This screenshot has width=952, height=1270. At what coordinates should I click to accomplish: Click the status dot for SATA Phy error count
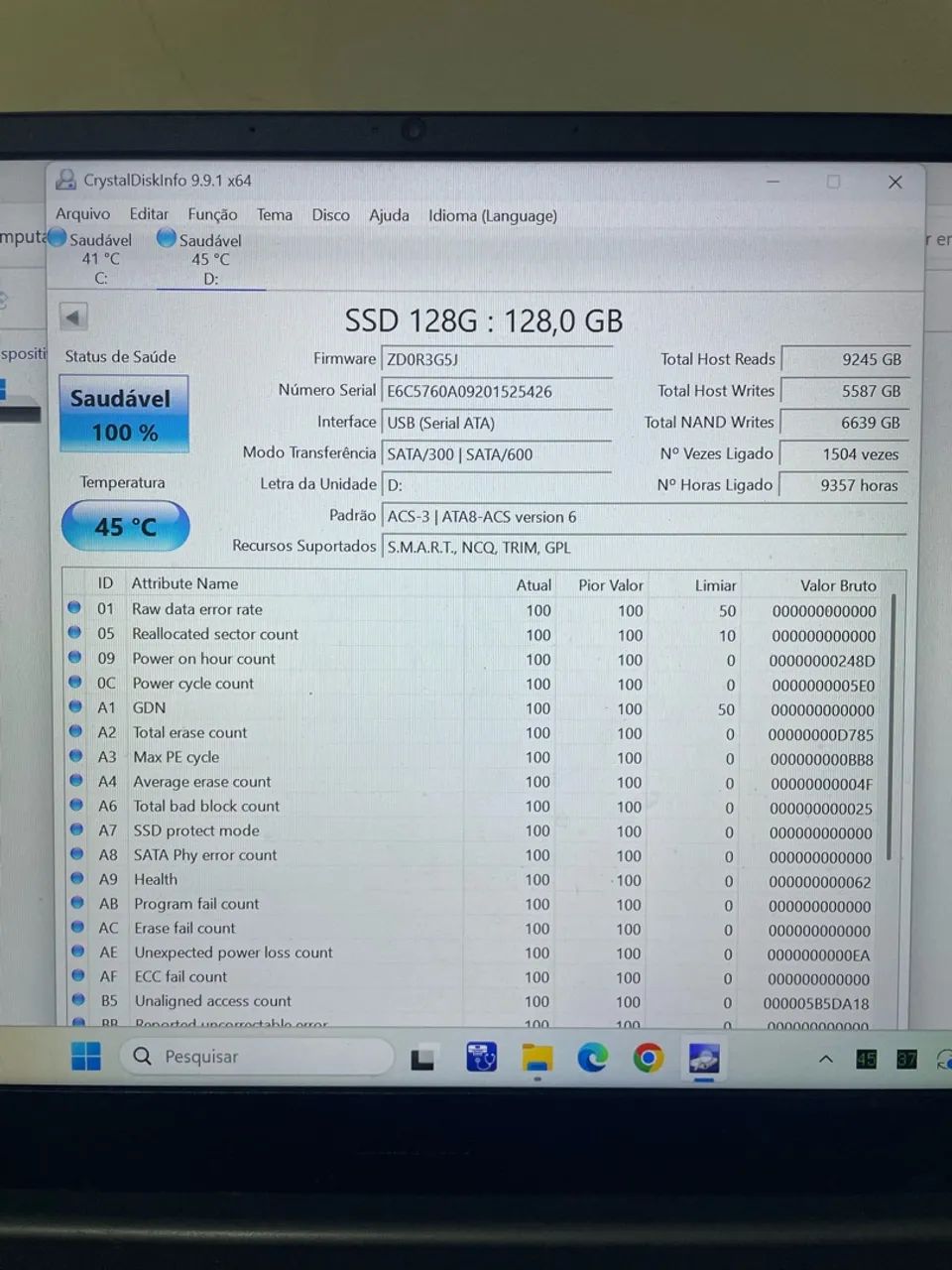(x=76, y=853)
